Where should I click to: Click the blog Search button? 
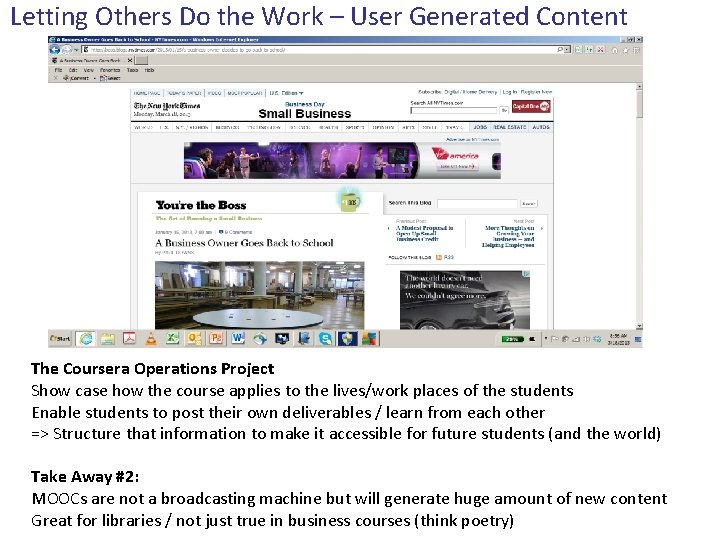tap(529, 203)
